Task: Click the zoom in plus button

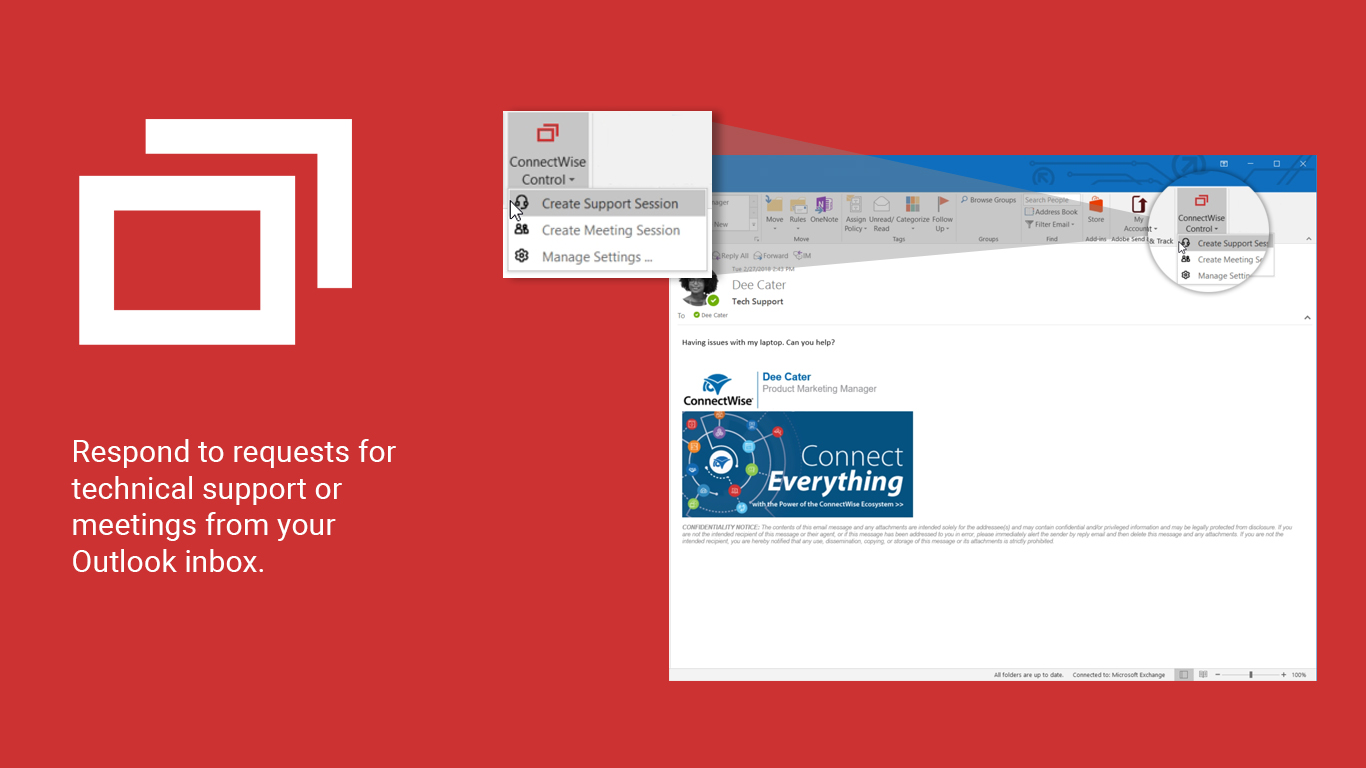Action: coord(1284,675)
